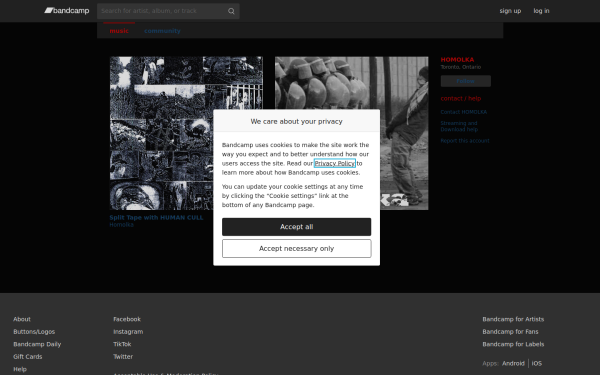
Task: Switch to the music tab
Action: [119, 31]
